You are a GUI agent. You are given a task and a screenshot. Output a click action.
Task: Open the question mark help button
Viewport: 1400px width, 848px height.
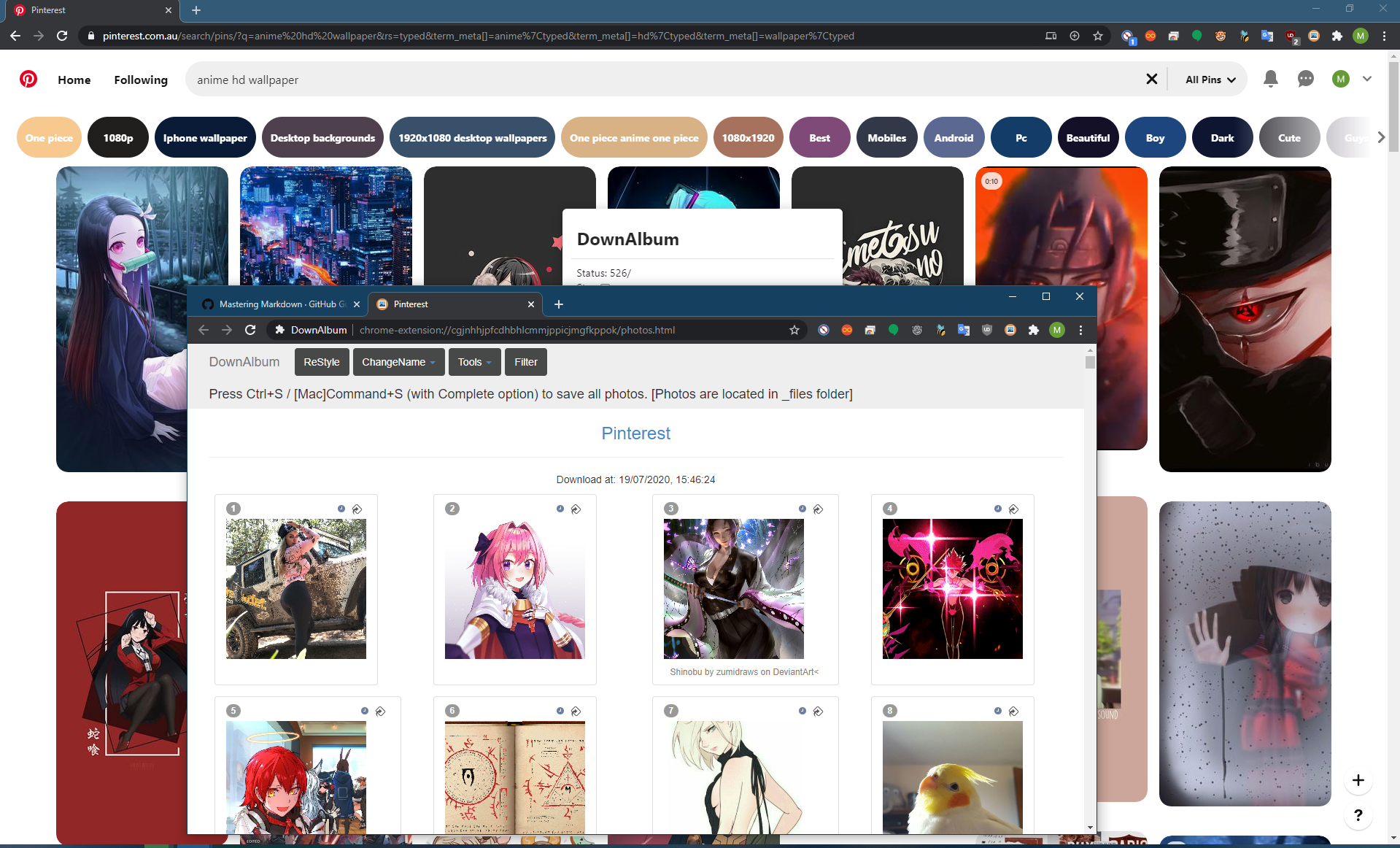[x=1358, y=815]
